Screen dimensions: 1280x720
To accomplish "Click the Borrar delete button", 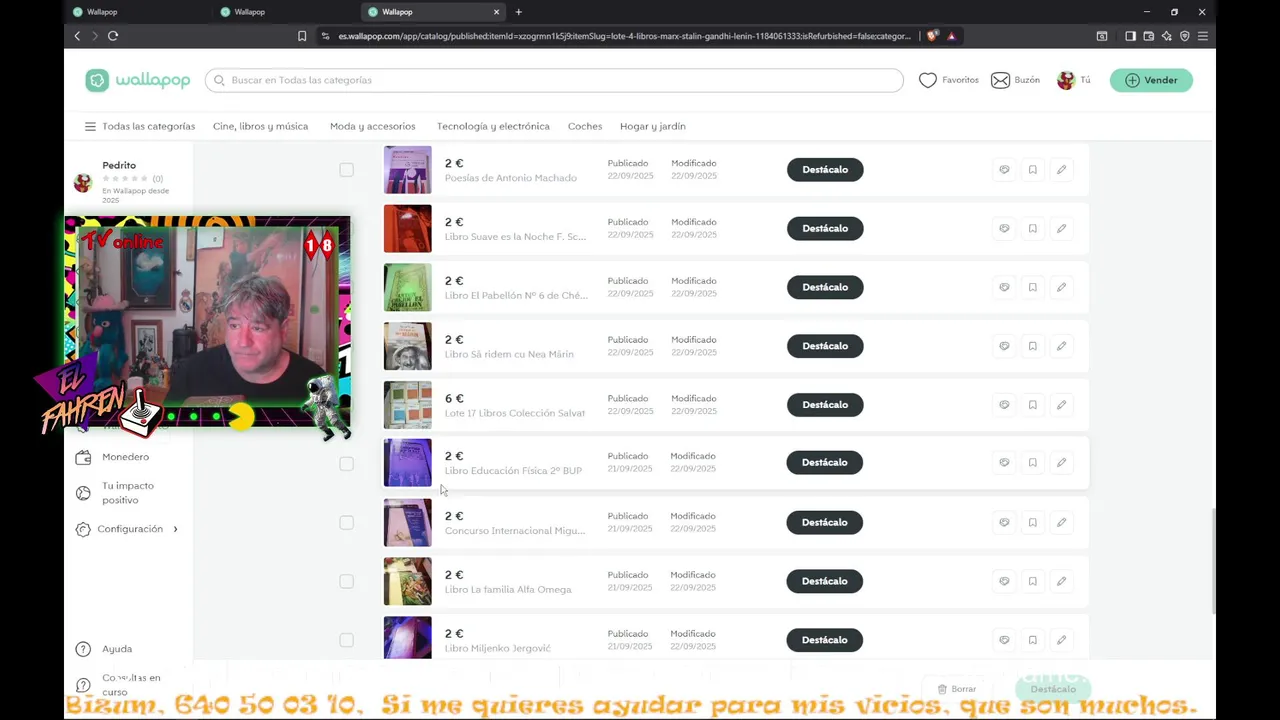I will pos(957,689).
